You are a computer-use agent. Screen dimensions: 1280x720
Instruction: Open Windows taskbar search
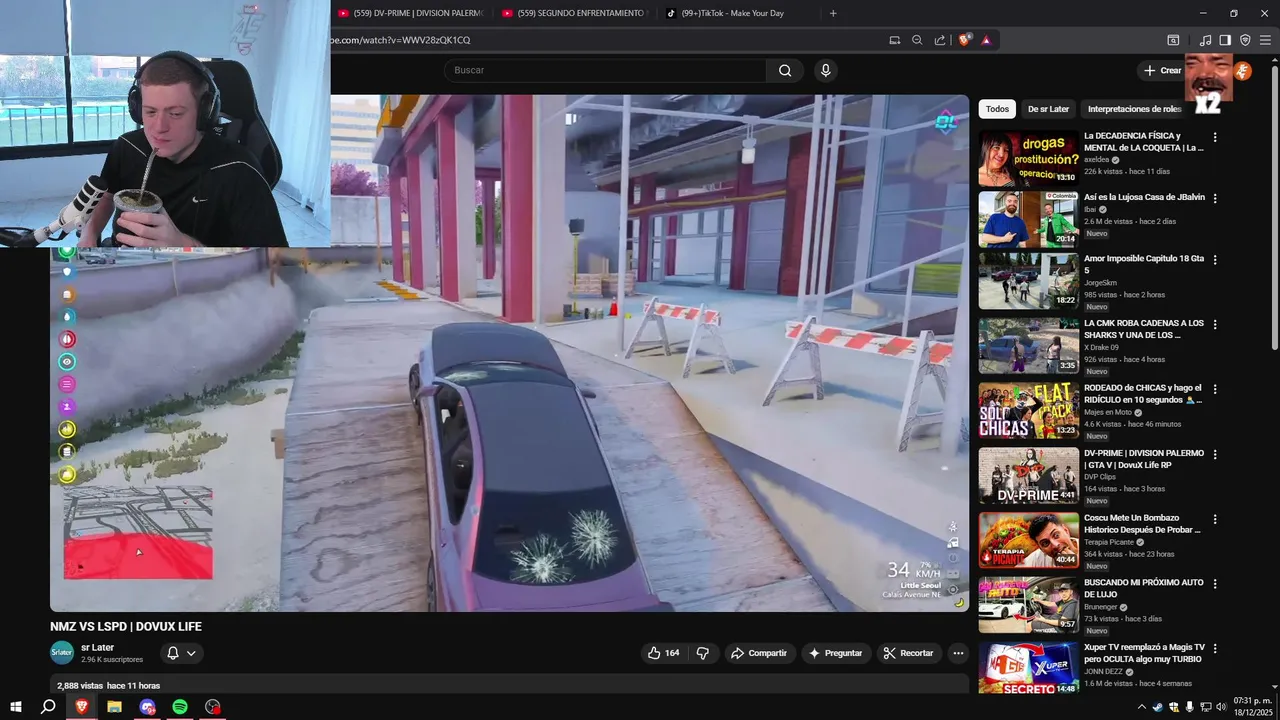[x=48, y=706]
